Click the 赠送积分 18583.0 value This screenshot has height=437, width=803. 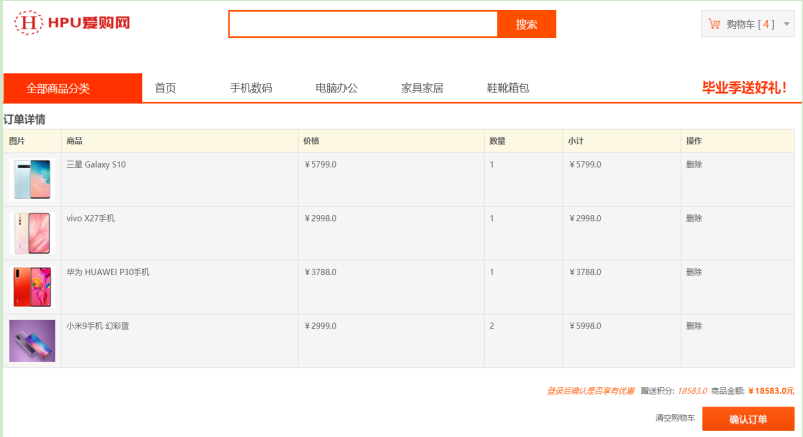tap(692, 391)
